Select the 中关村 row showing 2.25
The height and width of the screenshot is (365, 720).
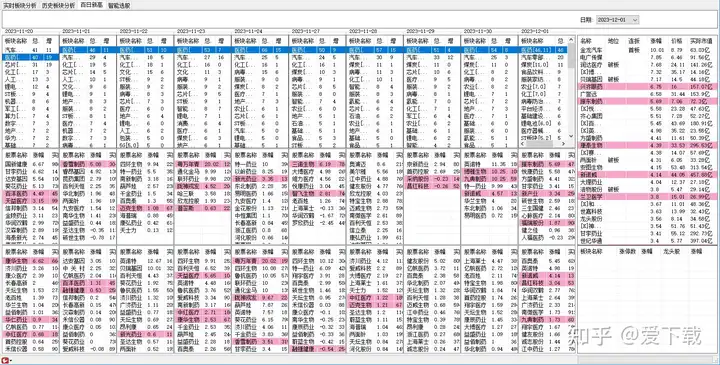(88, 268)
